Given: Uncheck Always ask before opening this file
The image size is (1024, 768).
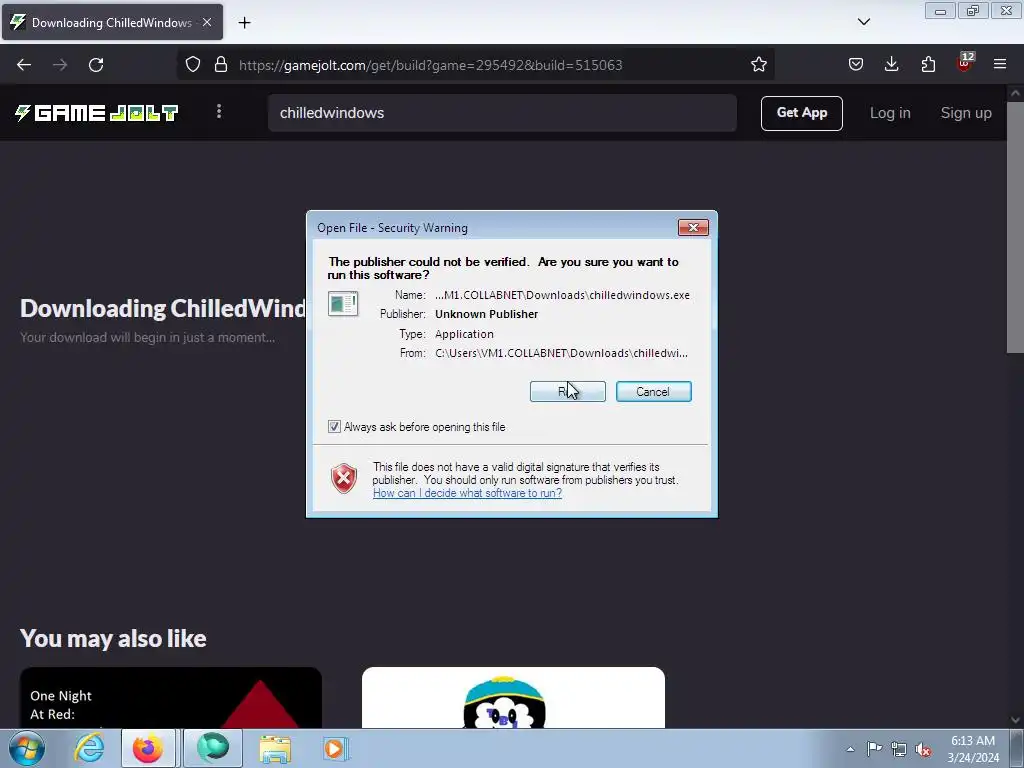Looking at the screenshot, I should click(334, 426).
